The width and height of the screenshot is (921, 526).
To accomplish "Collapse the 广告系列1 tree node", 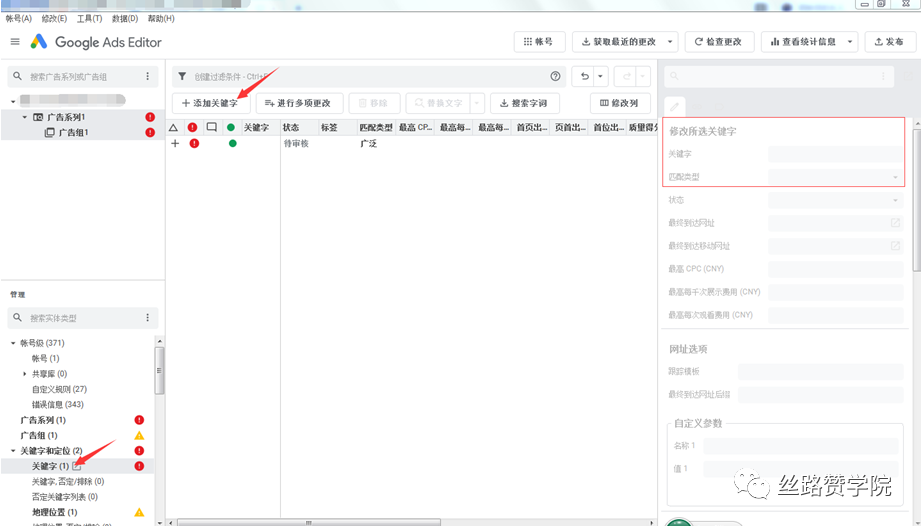I will 25,117.
